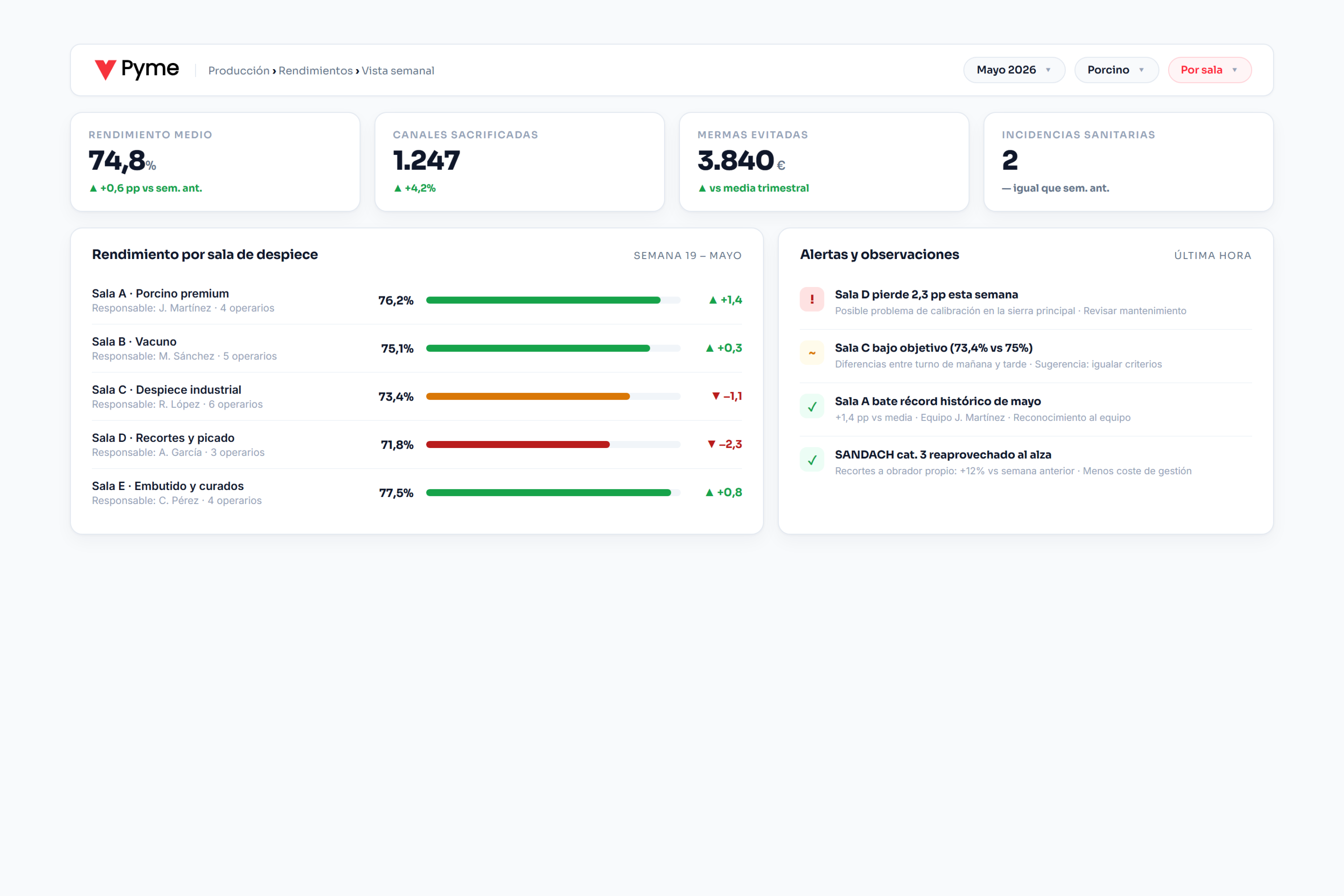Open alert Sala A bate récord histórico de mayo
The height and width of the screenshot is (896, 1344).
[1026, 409]
